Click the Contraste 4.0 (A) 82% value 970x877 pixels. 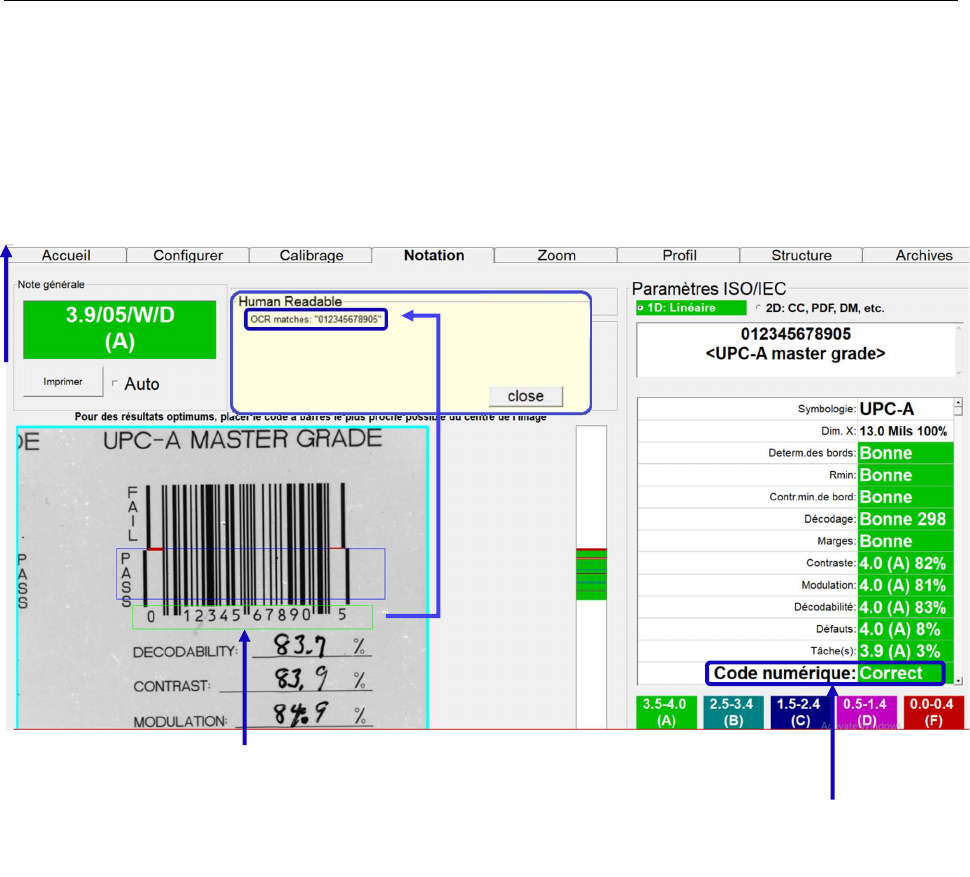point(906,563)
